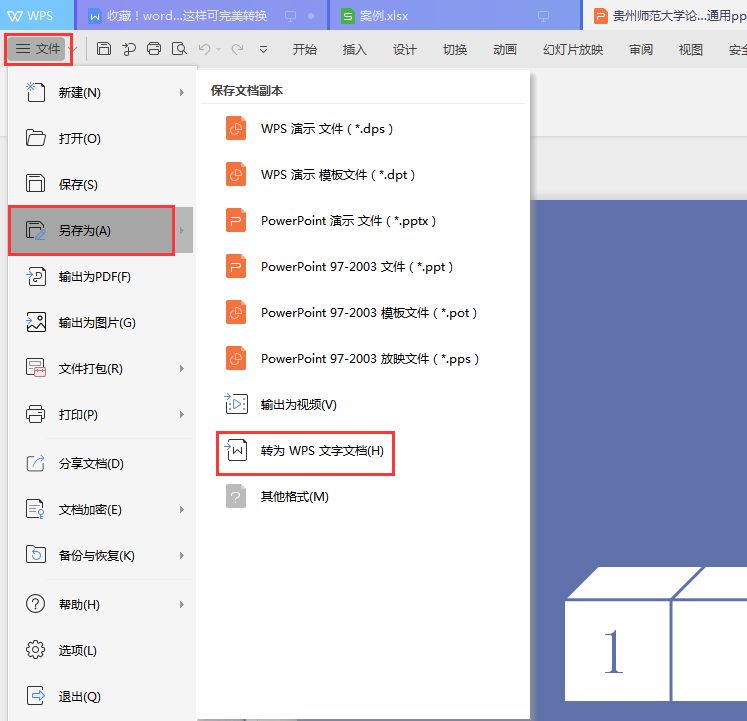The image size is (747, 721).
Task: Expand the 新建(N) submenu arrow
Action: pos(182,92)
